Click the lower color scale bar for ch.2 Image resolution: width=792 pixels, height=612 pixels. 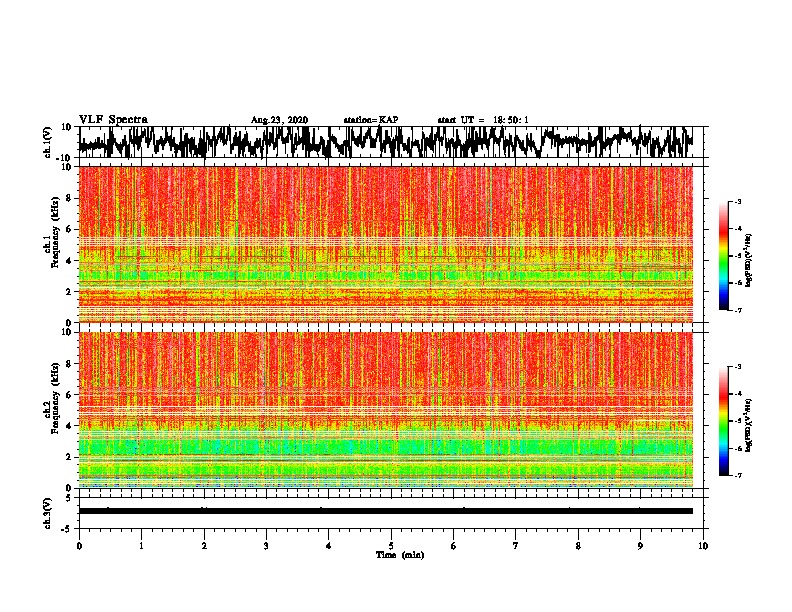coord(723,421)
